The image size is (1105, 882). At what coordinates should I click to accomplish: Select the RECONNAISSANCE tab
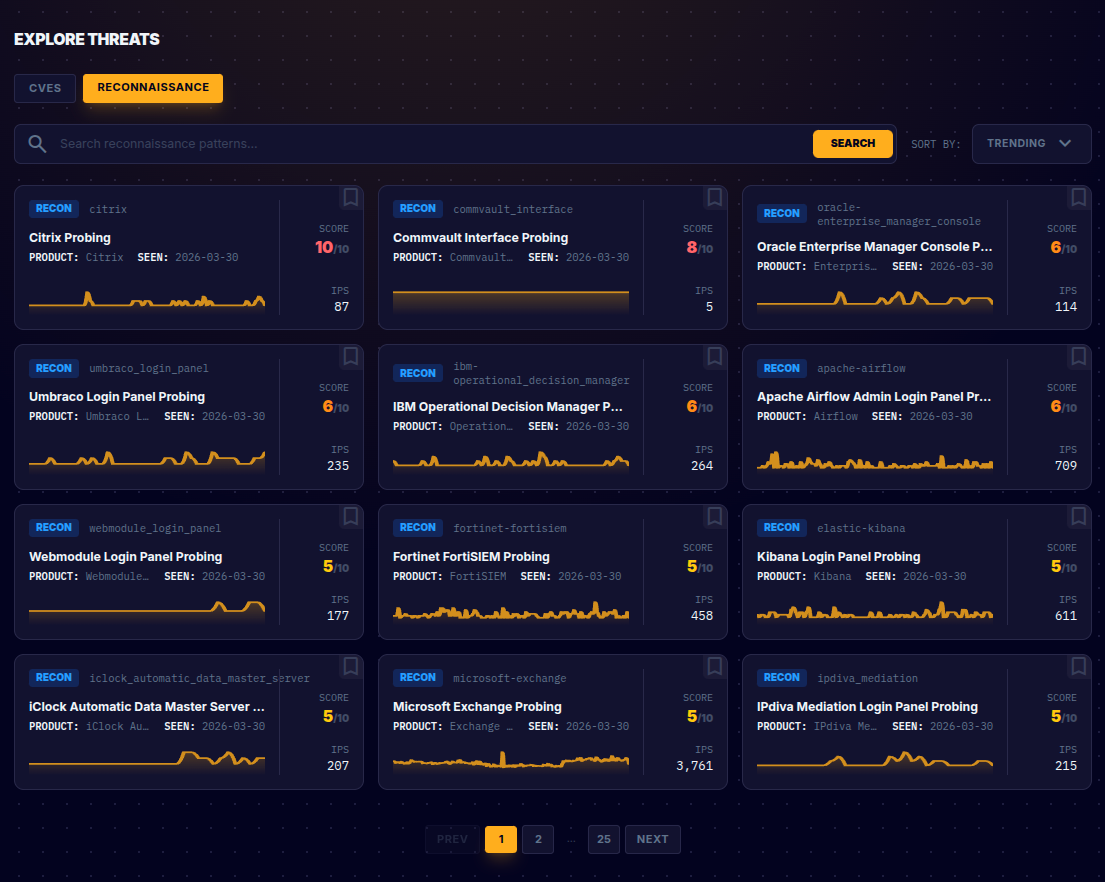point(152,88)
